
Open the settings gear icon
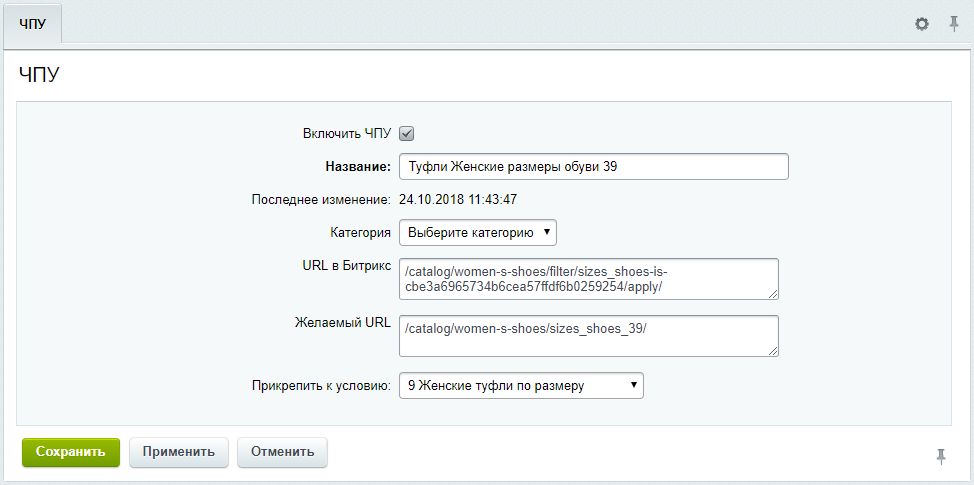click(x=922, y=24)
